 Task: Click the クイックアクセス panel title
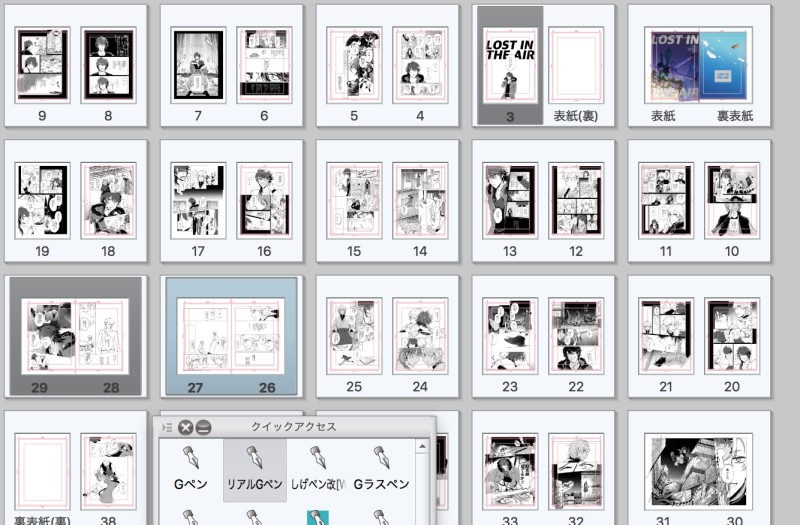(x=294, y=427)
